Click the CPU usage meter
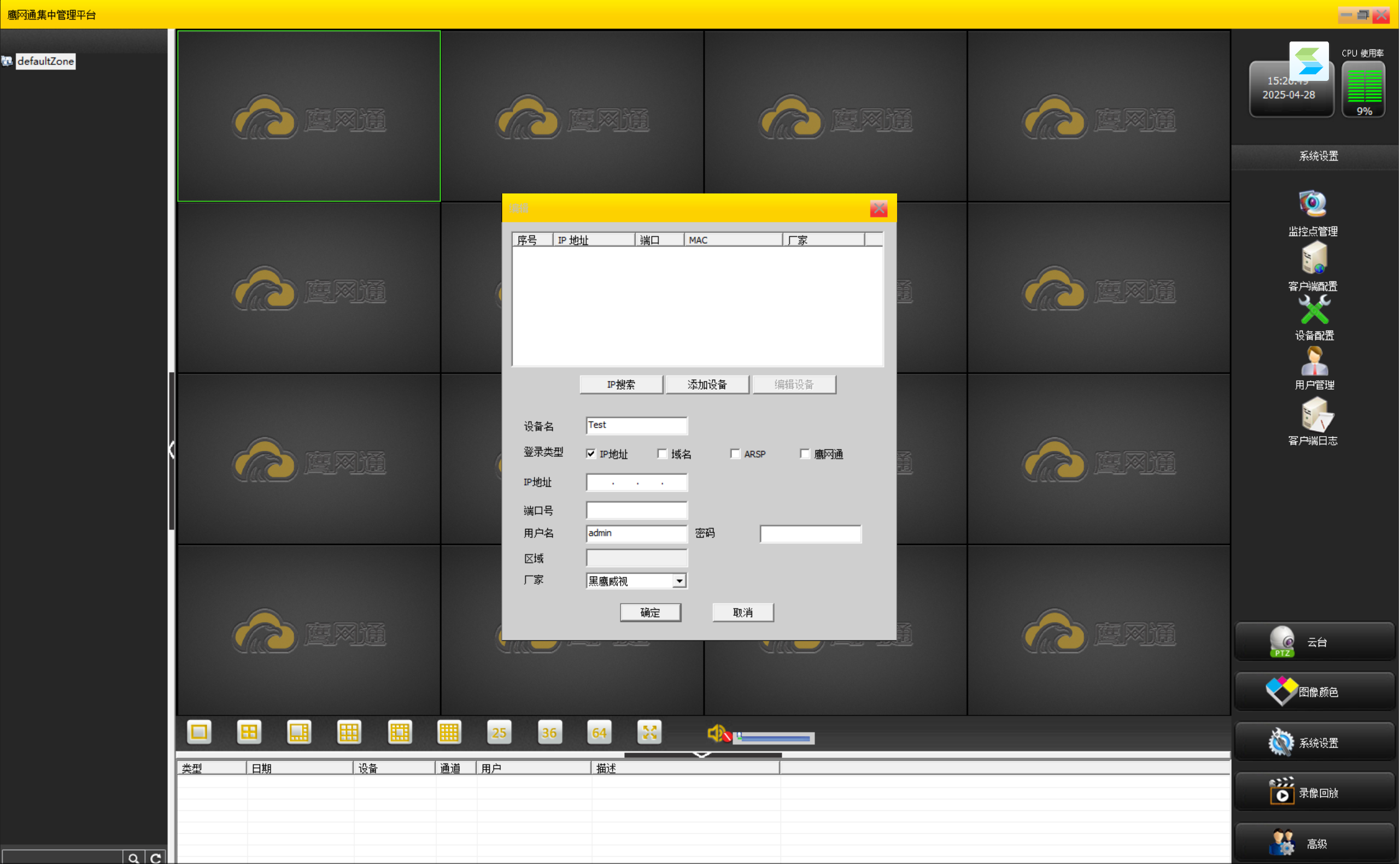Image resolution: width=1400 pixels, height=864 pixels. (x=1364, y=90)
